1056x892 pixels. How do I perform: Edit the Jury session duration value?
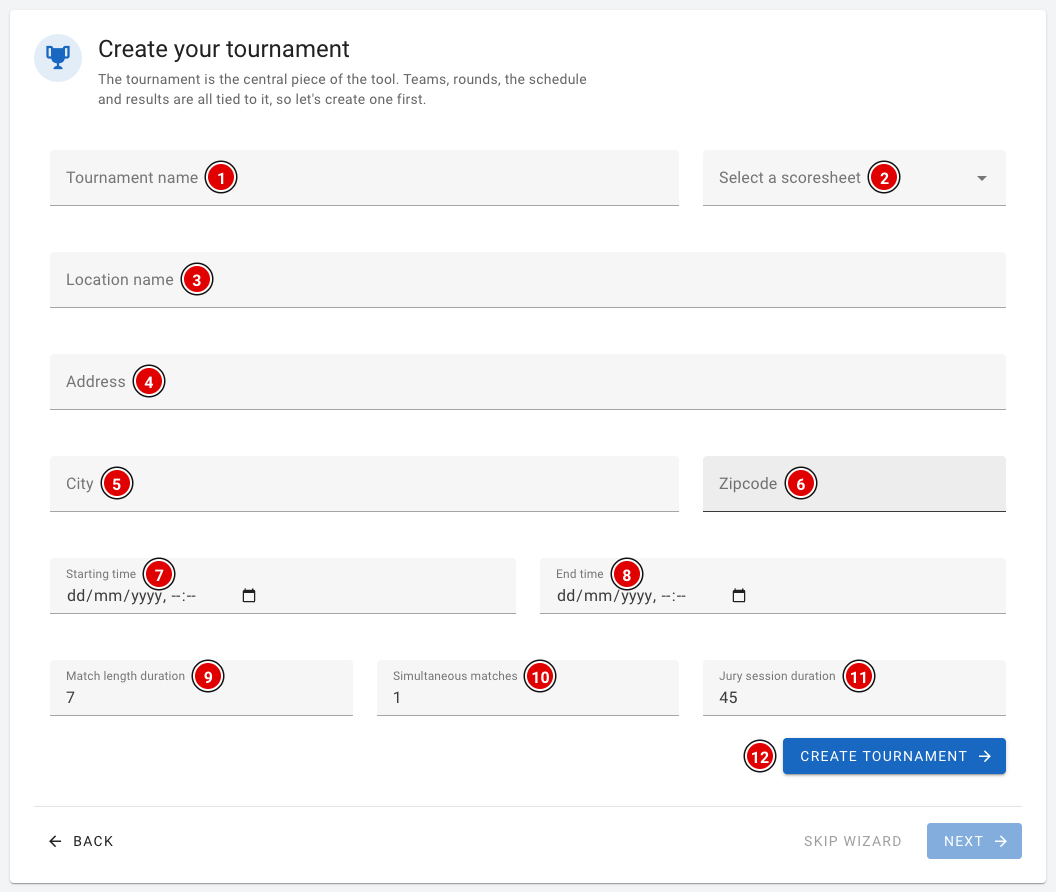pyautogui.click(x=855, y=688)
